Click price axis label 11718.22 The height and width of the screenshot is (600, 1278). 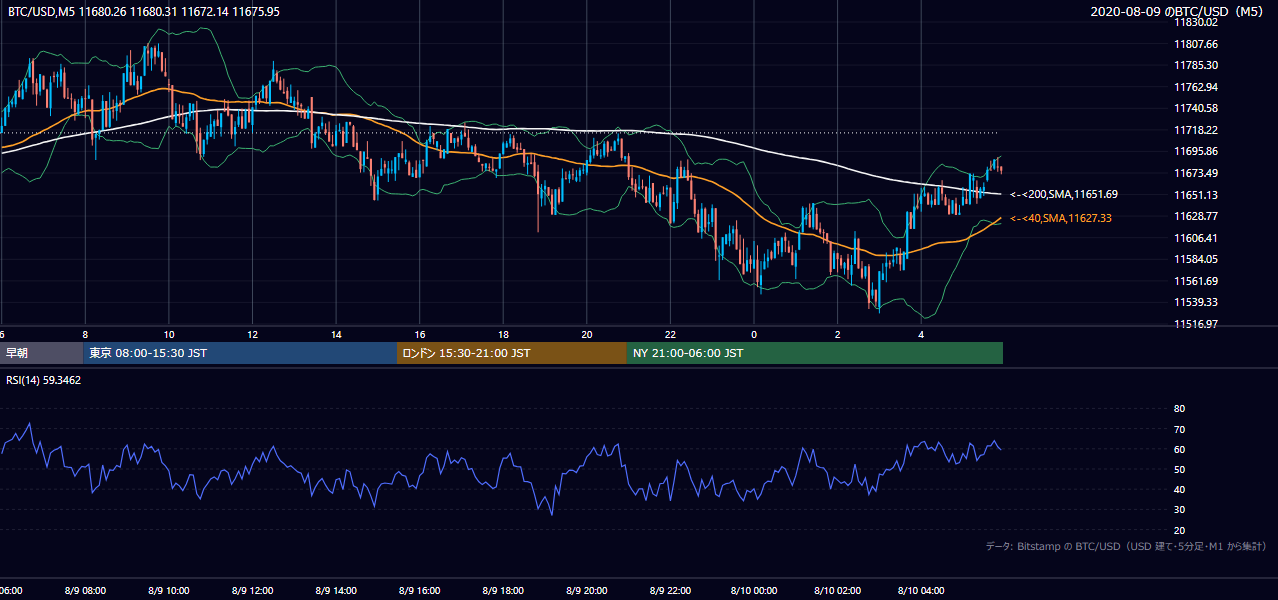(1196, 130)
